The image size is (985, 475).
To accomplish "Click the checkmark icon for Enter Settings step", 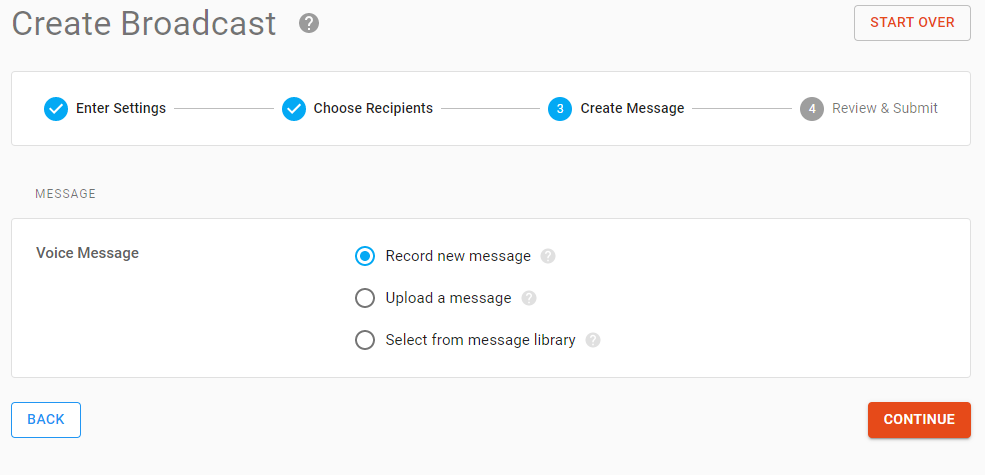I will pos(56,109).
